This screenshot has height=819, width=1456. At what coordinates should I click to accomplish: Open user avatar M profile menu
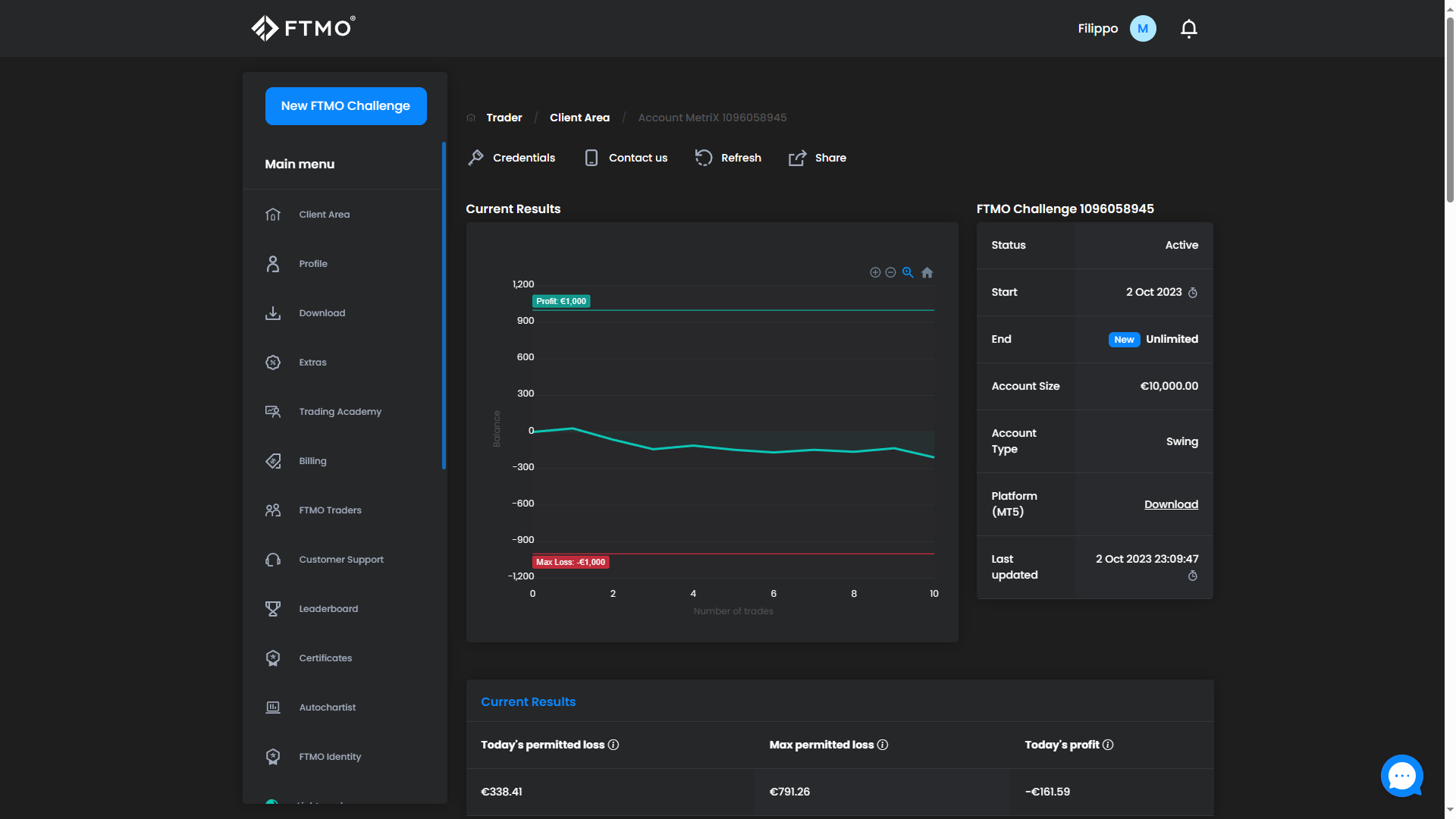tap(1143, 29)
